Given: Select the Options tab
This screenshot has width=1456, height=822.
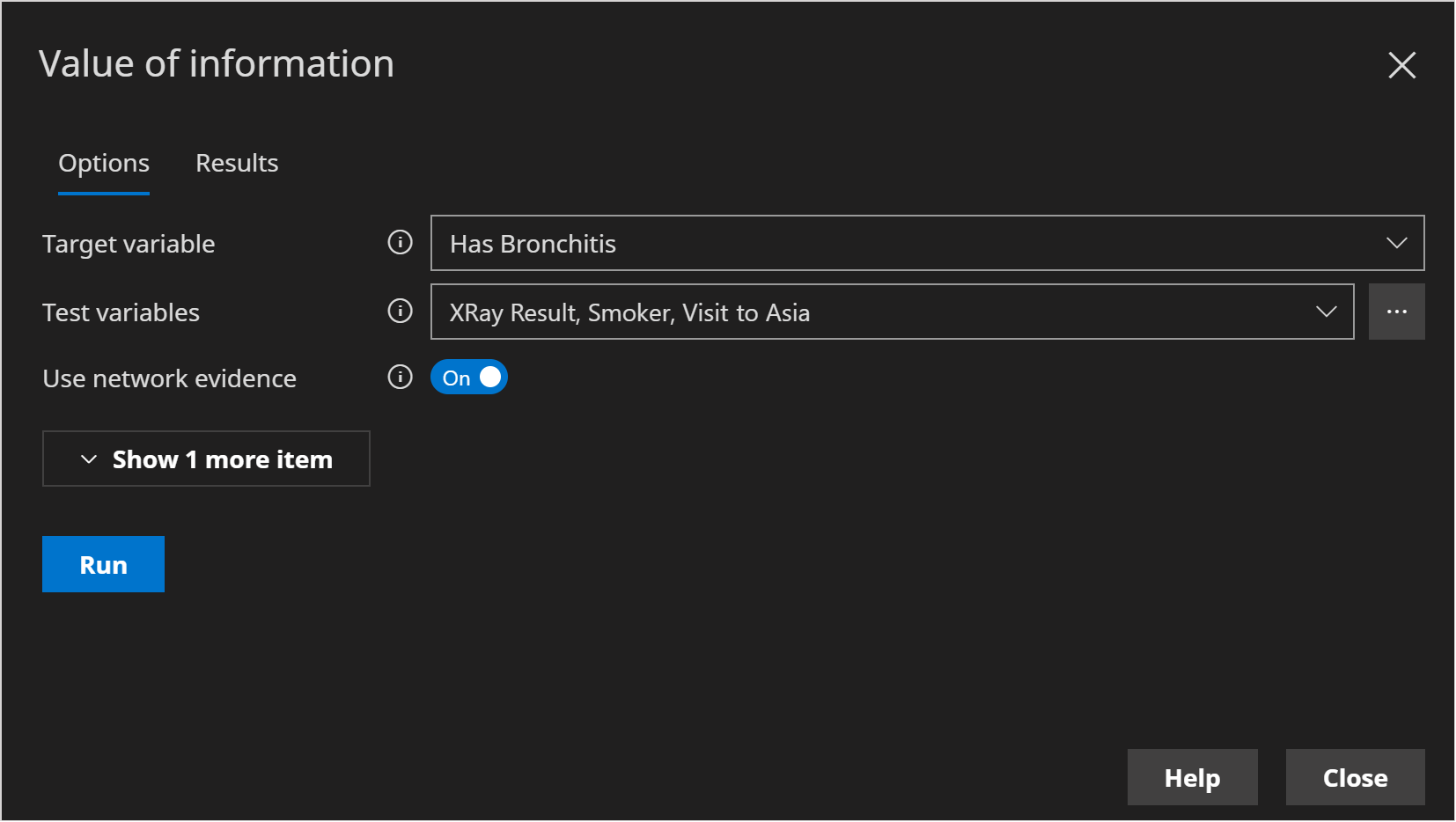Looking at the screenshot, I should click(104, 164).
